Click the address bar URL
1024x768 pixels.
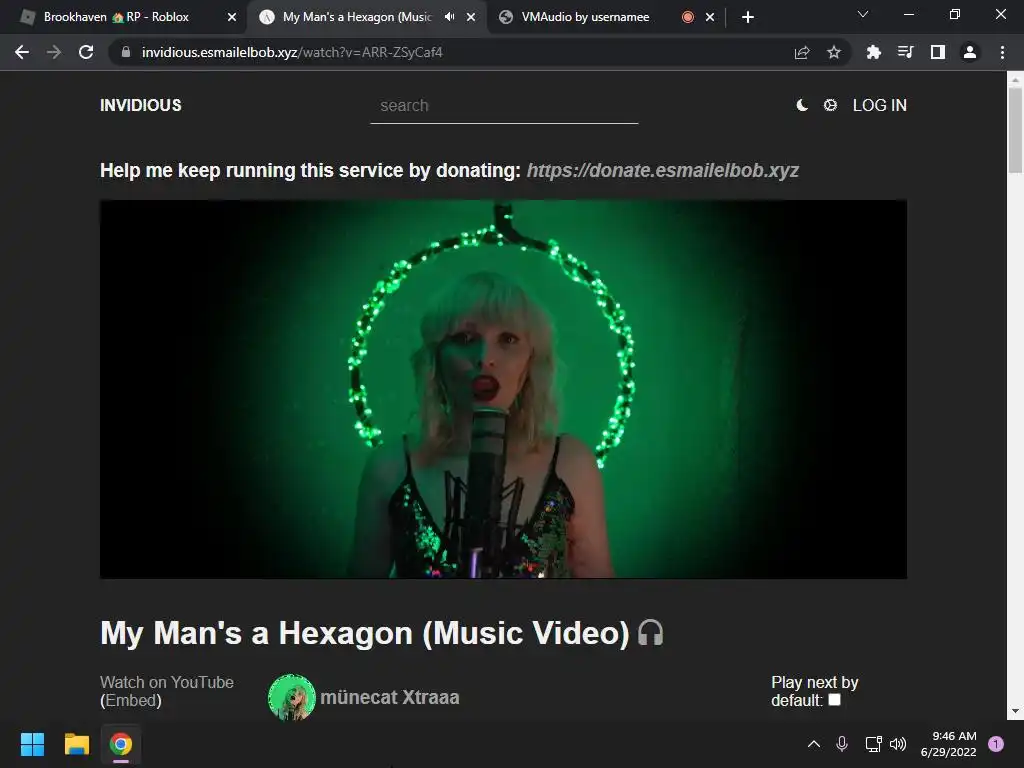(x=292, y=52)
